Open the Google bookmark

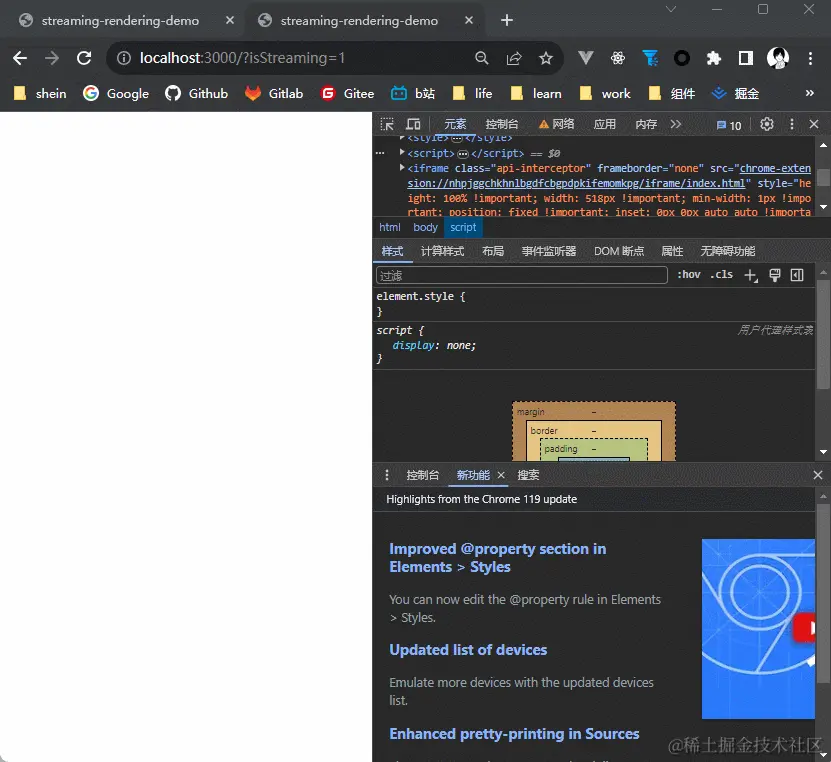(x=116, y=93)
